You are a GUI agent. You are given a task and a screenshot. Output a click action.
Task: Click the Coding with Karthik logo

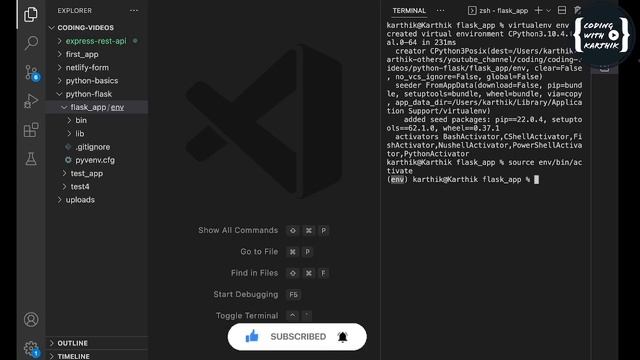(x=602, y=35)
